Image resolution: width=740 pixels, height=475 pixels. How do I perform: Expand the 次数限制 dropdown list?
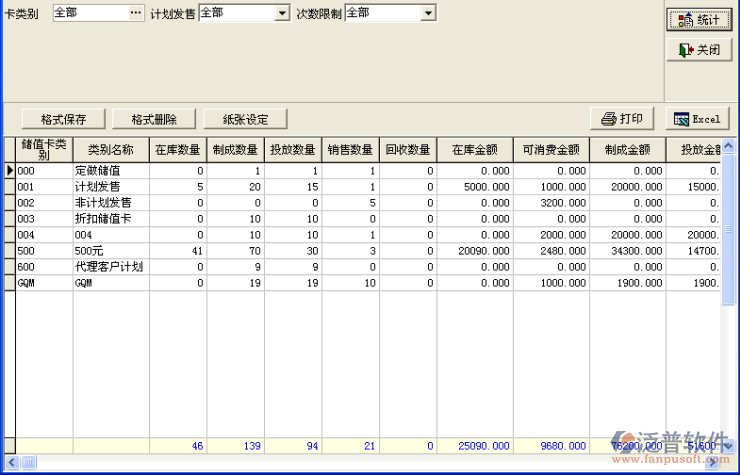[428, 13]
